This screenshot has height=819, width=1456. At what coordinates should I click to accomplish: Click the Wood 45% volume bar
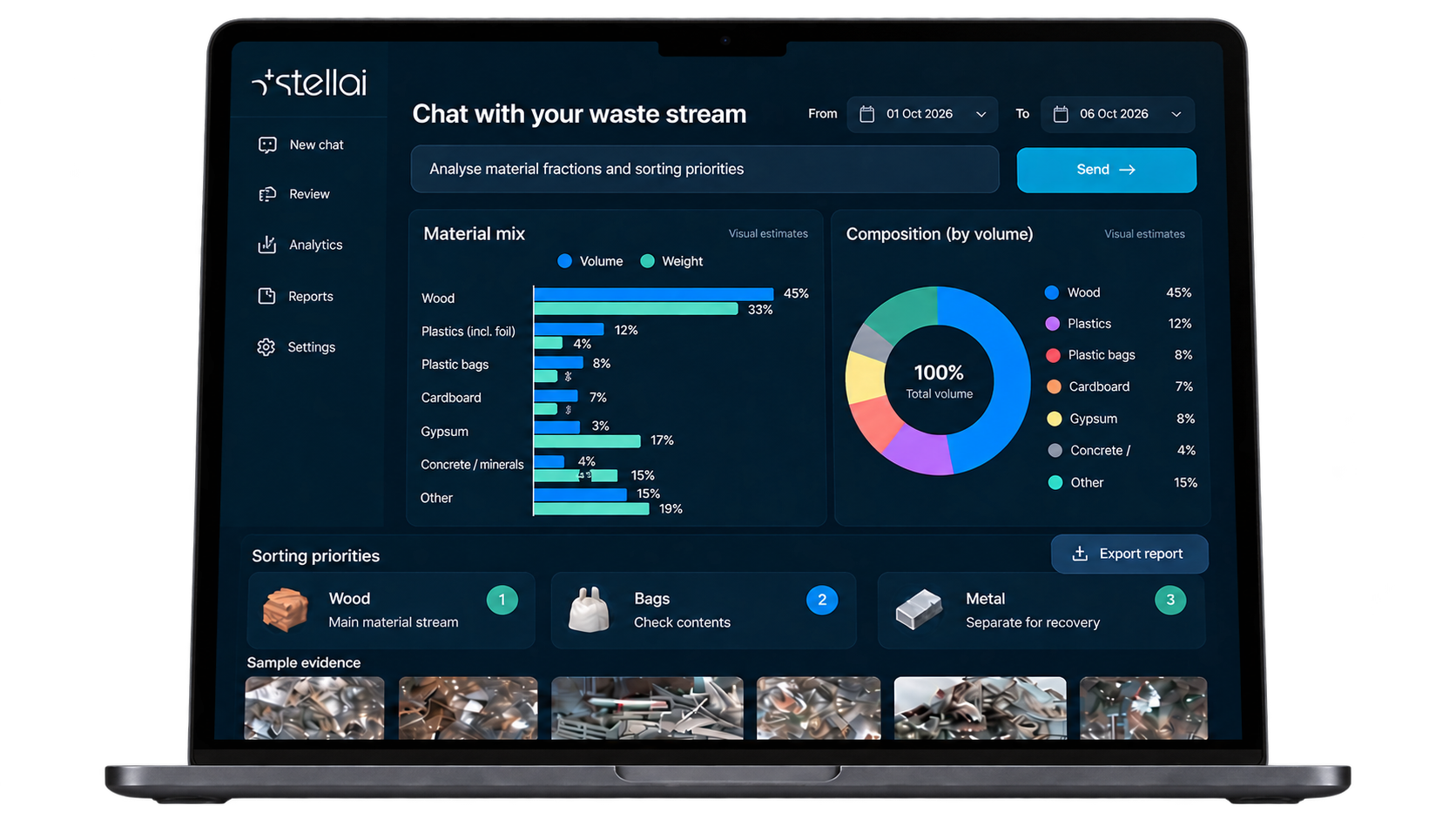[x=654, y=294]
